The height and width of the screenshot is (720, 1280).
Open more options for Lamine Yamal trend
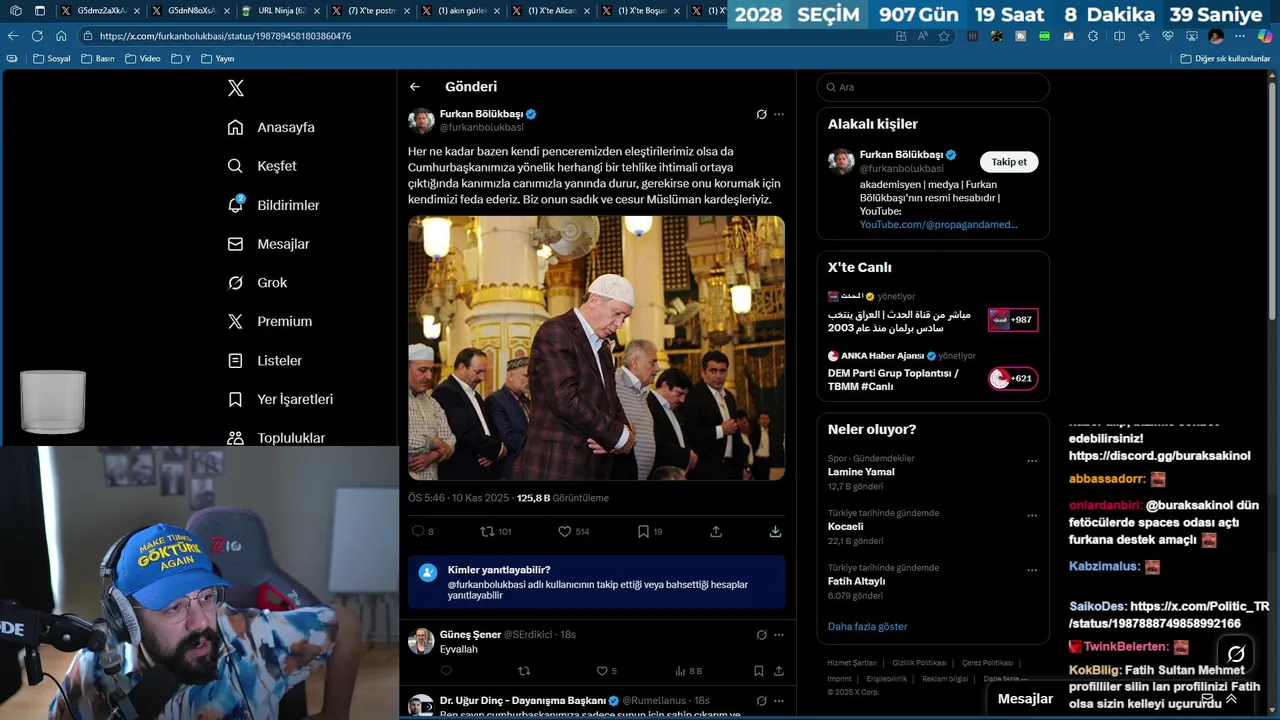pos(1032,461)
